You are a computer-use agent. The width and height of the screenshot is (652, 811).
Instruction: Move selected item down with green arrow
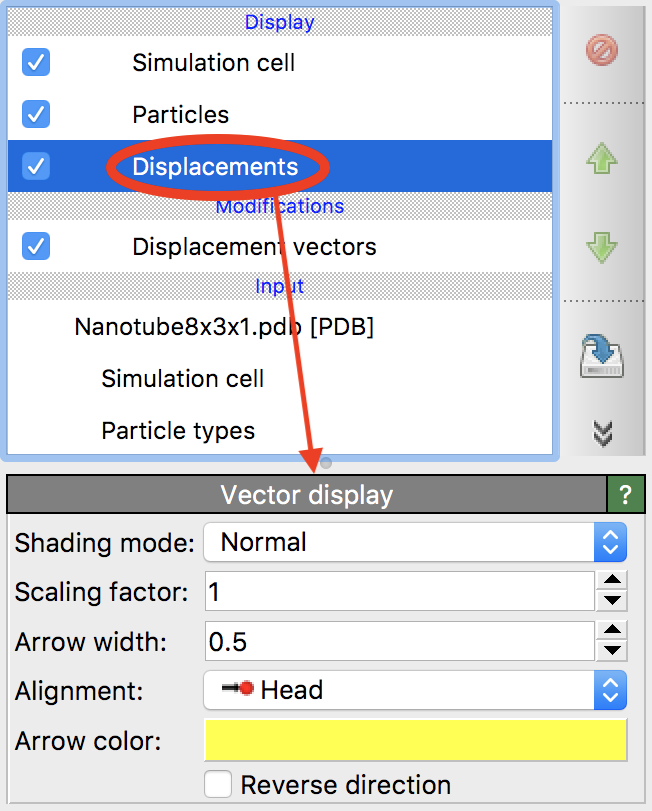(x=602, y=246)
